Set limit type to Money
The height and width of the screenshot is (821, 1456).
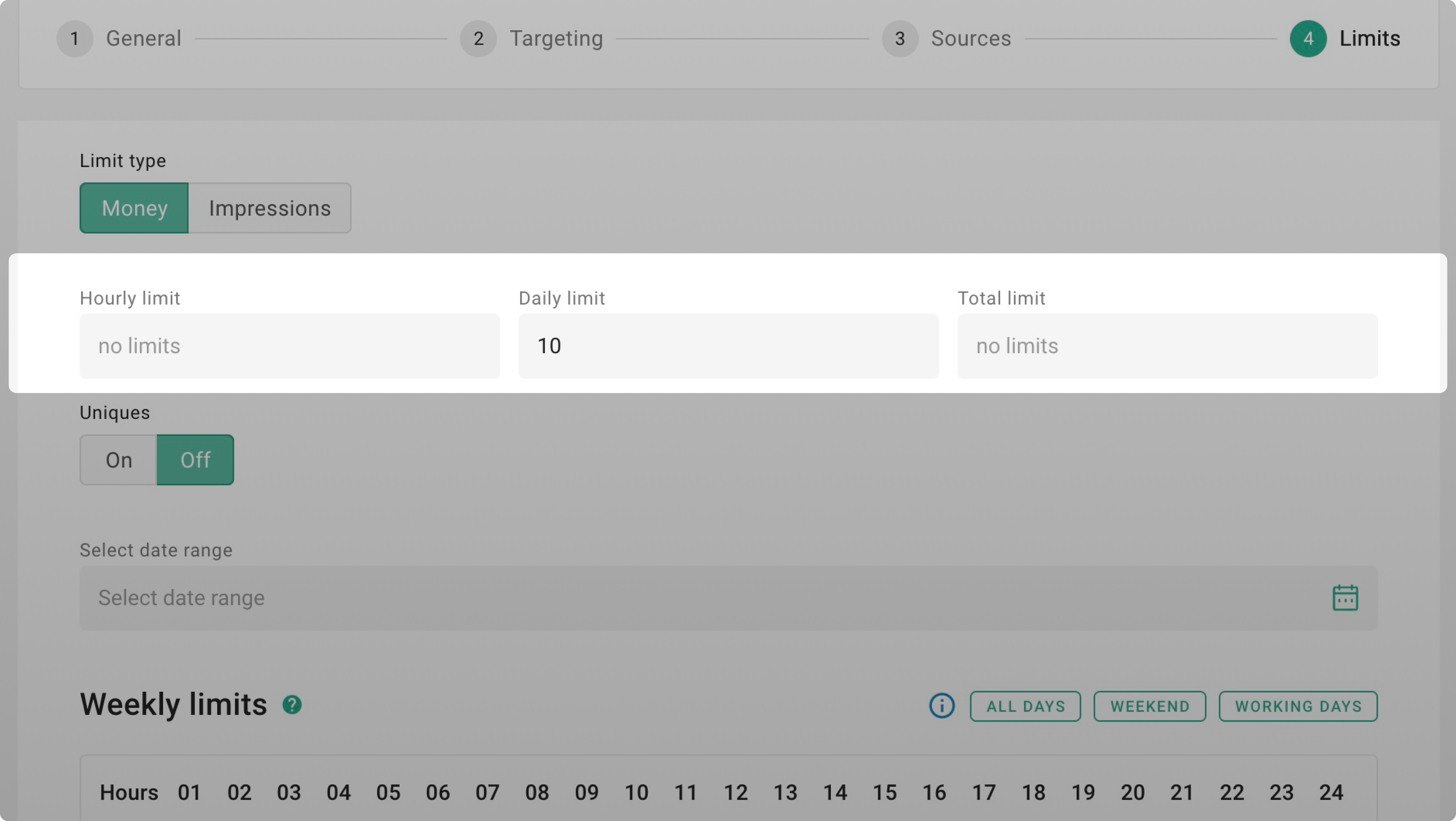click(x=134, y=208)
